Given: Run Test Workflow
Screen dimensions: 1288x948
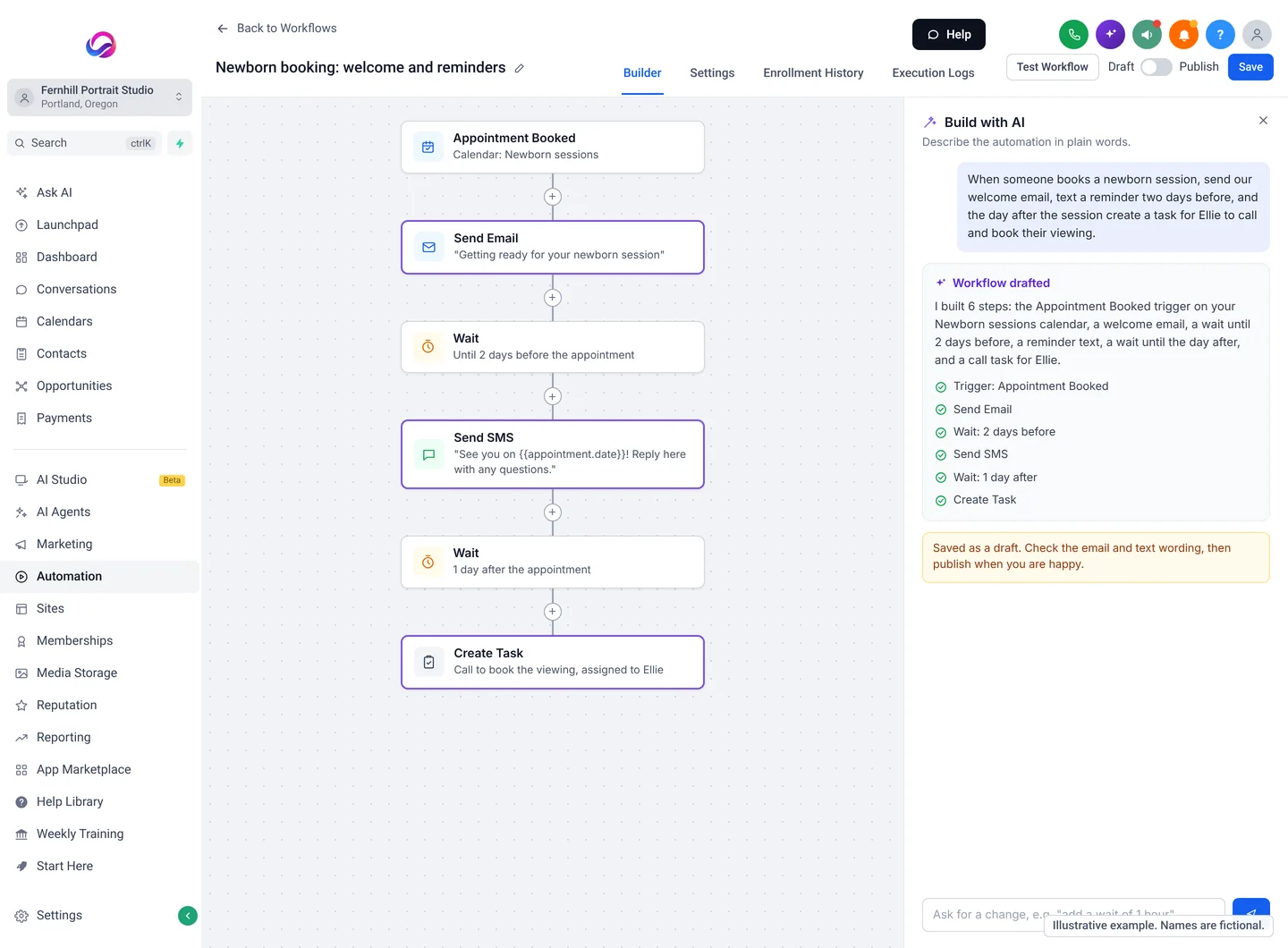Looking at the screenshot, I should 1052,67.
